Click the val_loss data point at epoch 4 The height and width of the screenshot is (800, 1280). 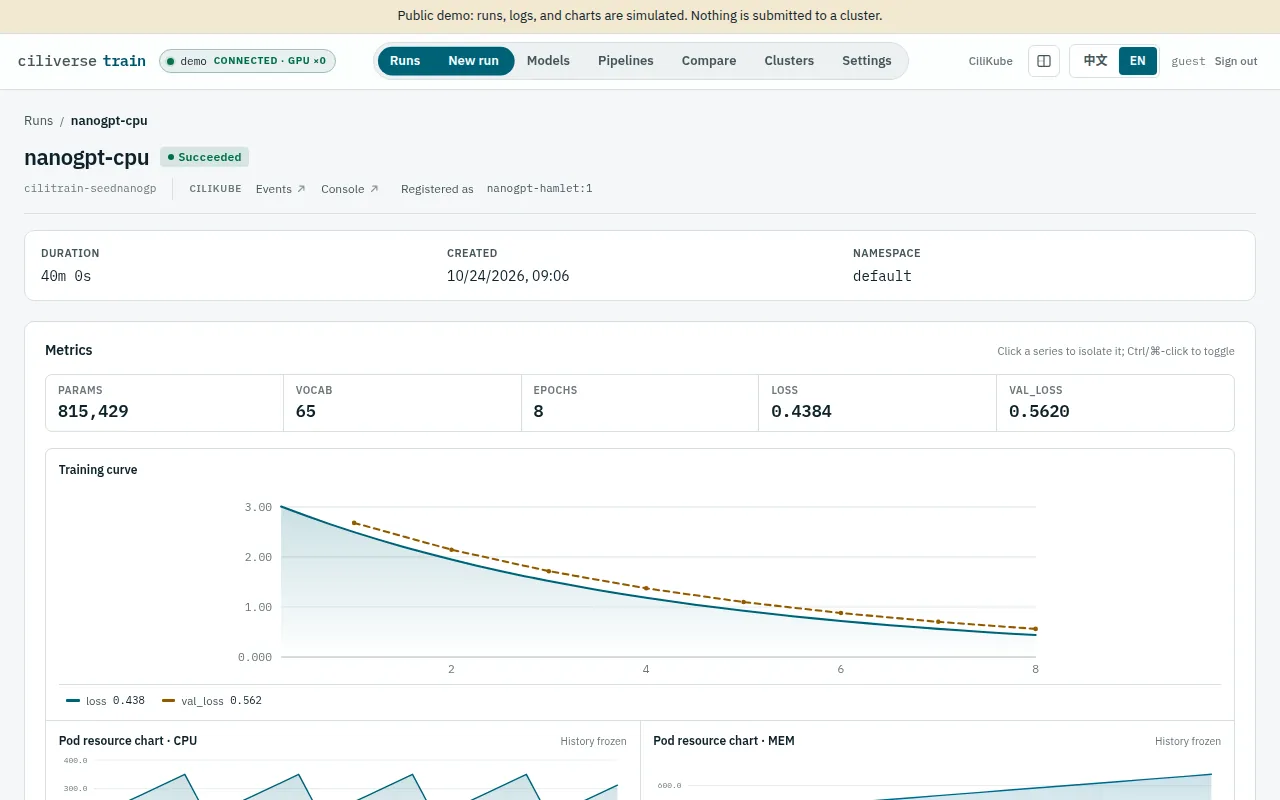pos(646,588)
